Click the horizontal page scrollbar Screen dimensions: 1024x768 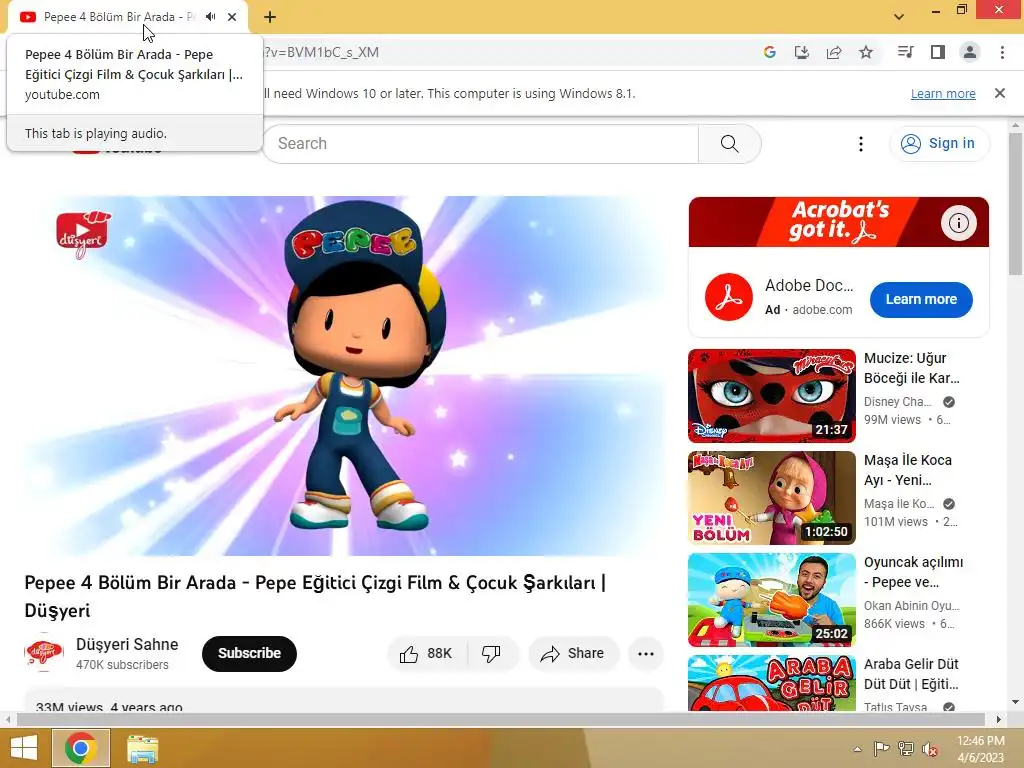coord(500,720)
